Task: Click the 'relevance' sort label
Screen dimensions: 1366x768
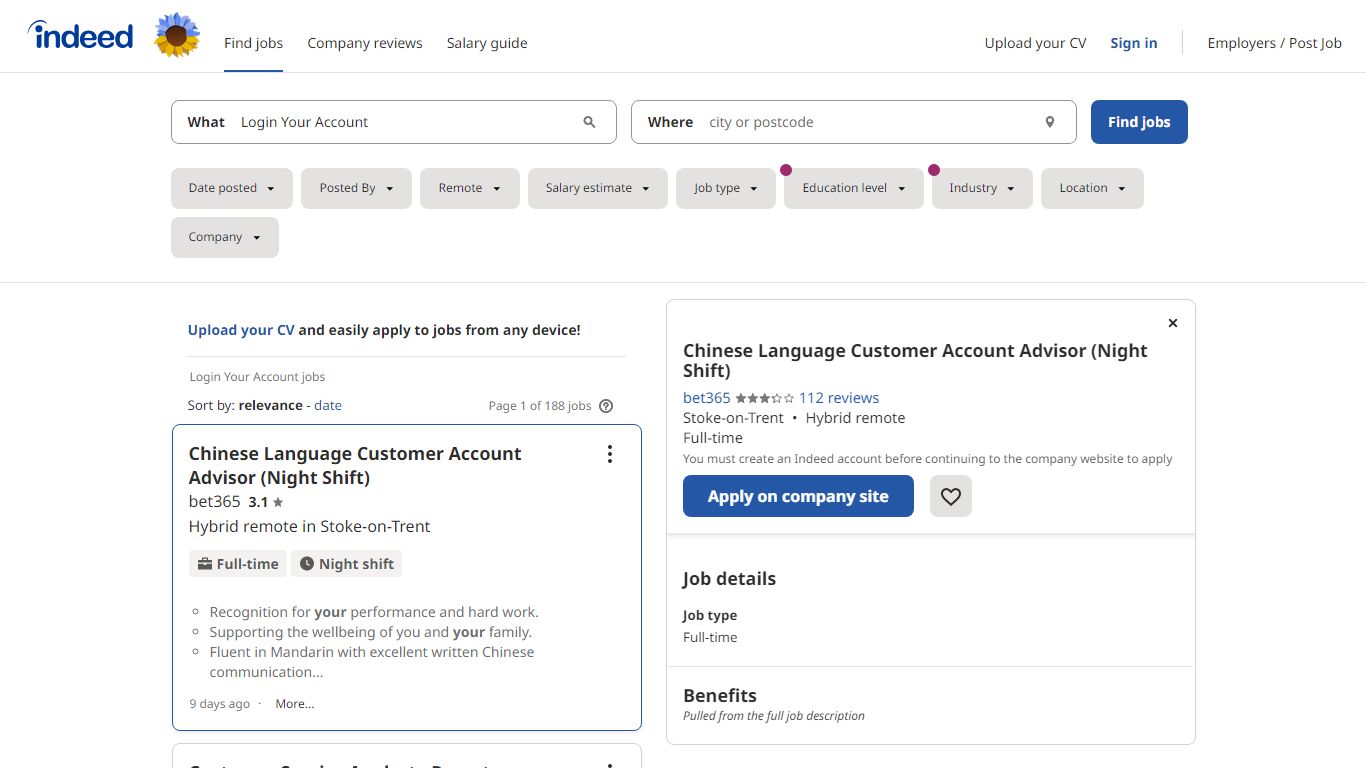Action: [x=271, y=405]
